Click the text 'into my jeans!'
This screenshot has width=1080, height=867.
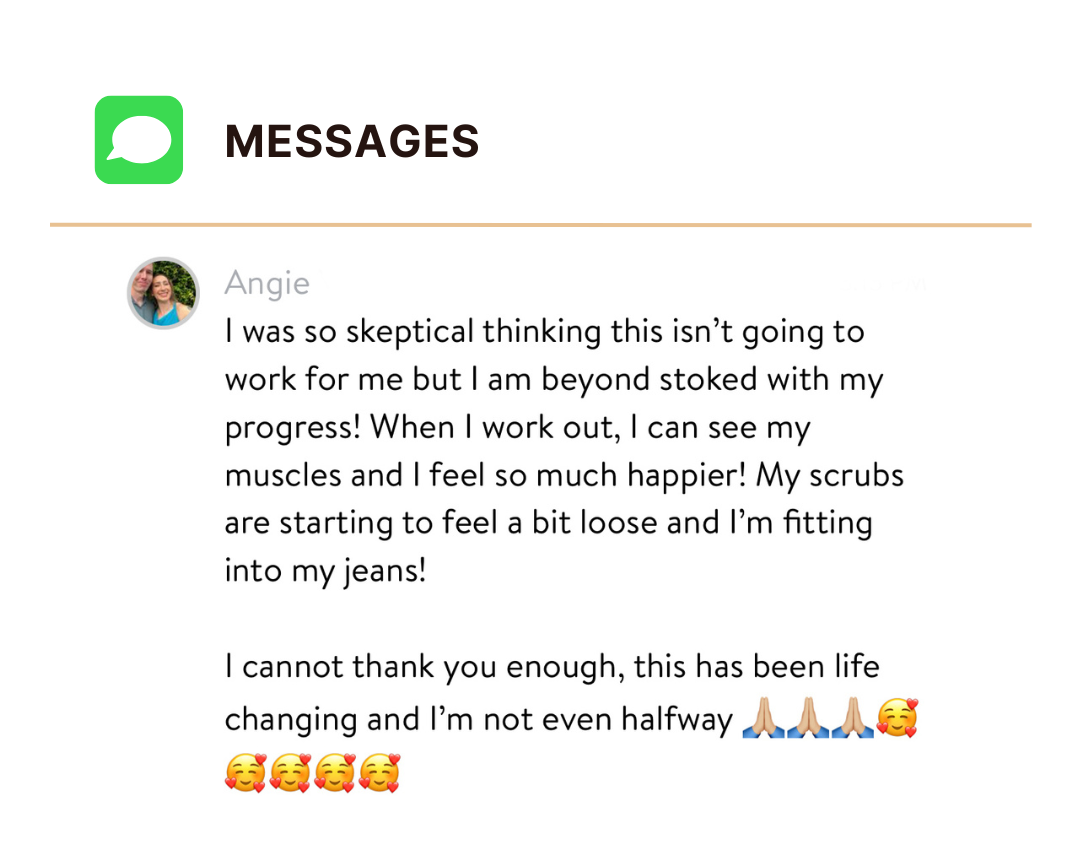(x=325, y=572)
